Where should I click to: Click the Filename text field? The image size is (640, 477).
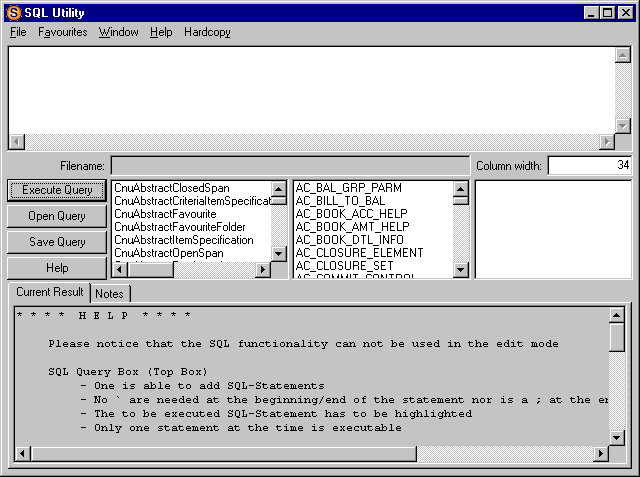[289, 165]
